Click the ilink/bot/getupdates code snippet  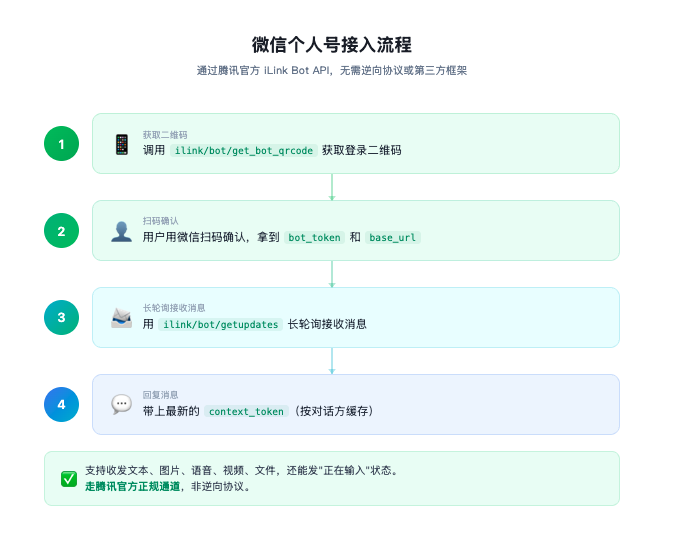[221, 324]
